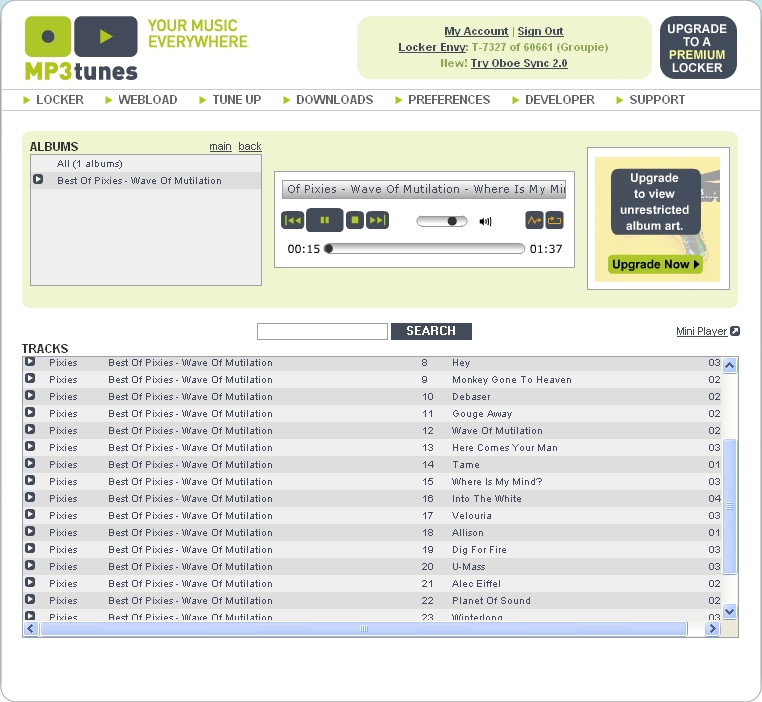Play track 18 Allison
Image resolution: width=762 pixels, height=702 pixels.
pos(30,531)
